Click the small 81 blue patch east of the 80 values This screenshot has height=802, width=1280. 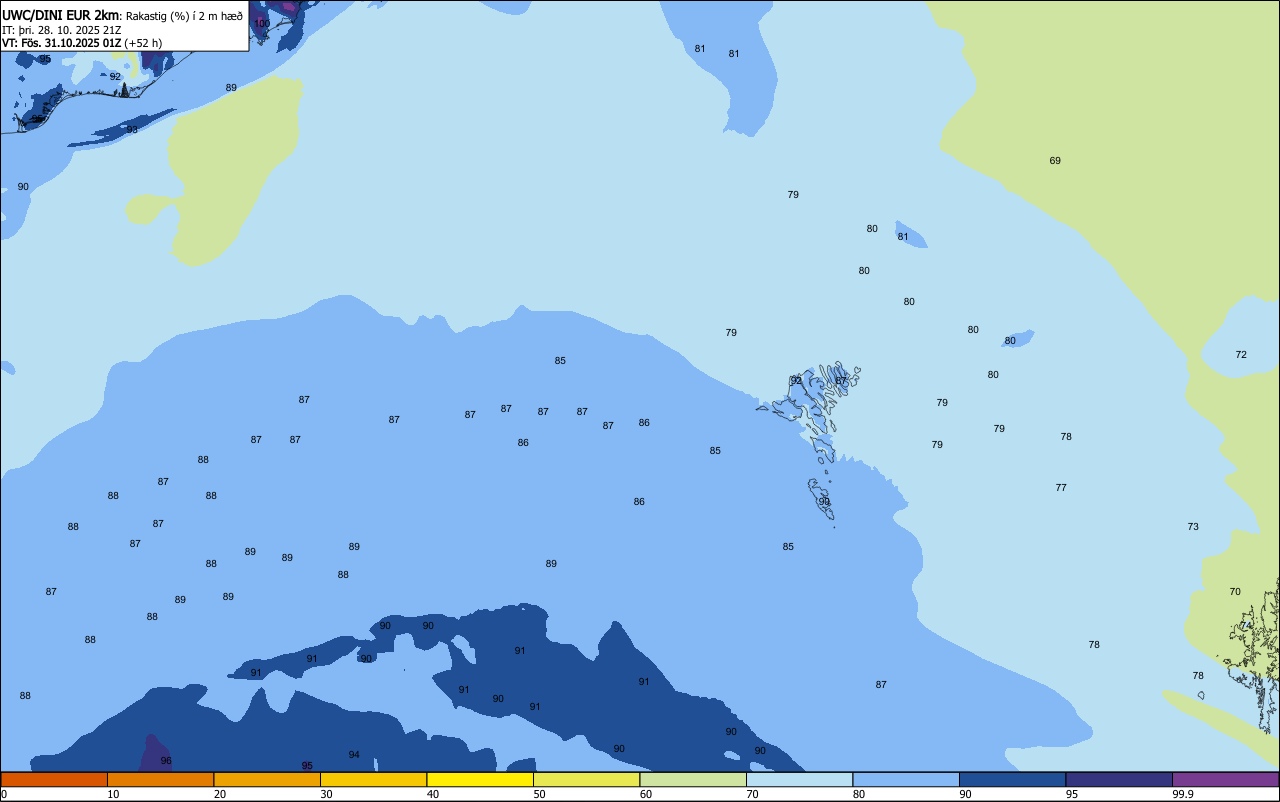pos(911,236)
